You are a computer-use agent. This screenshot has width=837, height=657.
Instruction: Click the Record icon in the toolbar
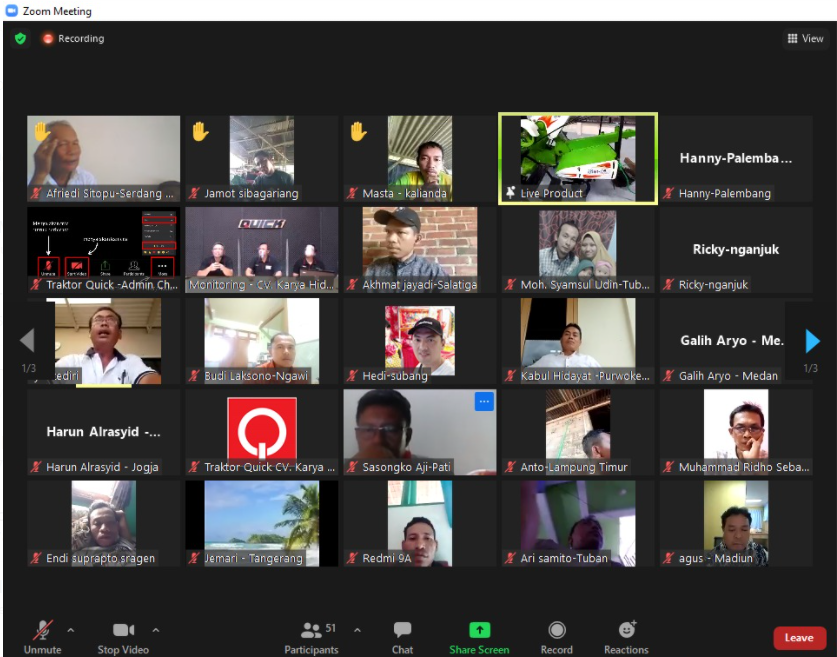[x=556, y=631]
